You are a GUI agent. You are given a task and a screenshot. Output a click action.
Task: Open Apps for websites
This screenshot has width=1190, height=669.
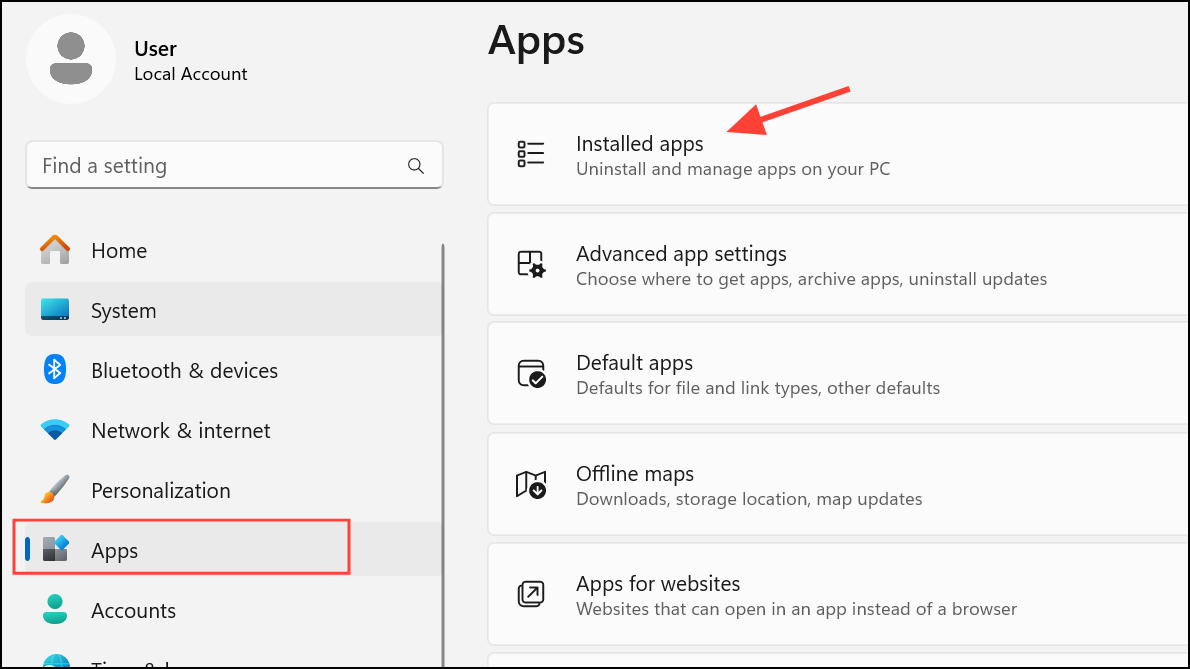[x=838, y=594]
